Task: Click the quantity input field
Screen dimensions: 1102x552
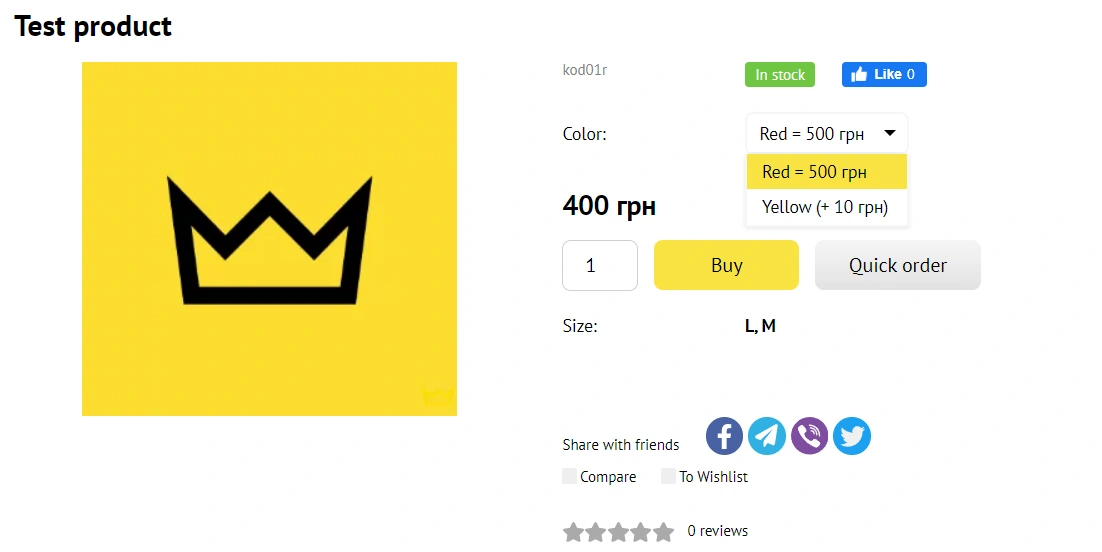Action: (599, 265)
